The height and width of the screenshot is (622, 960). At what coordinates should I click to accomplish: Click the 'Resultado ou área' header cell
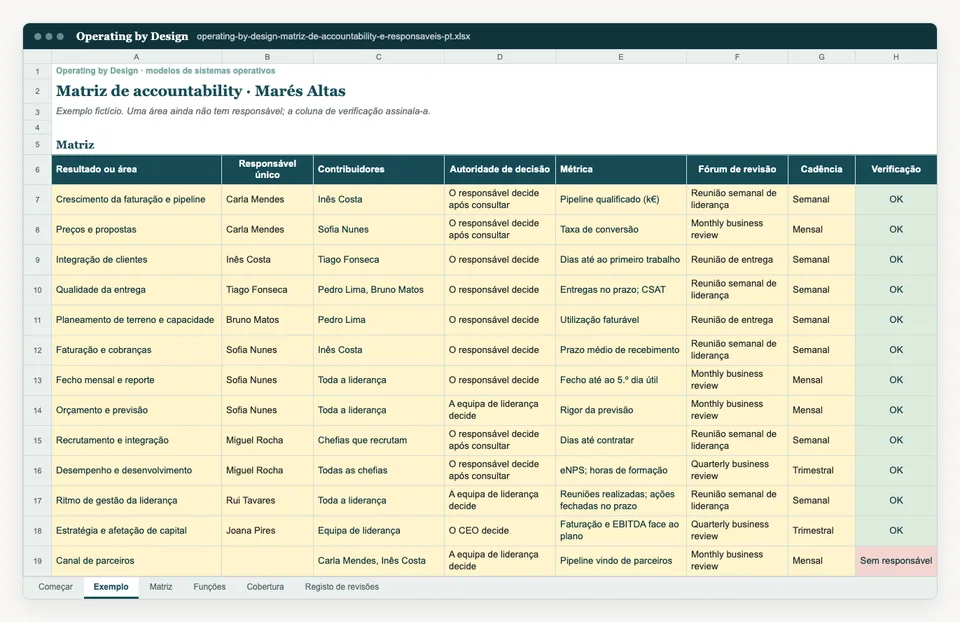[137, 170]
